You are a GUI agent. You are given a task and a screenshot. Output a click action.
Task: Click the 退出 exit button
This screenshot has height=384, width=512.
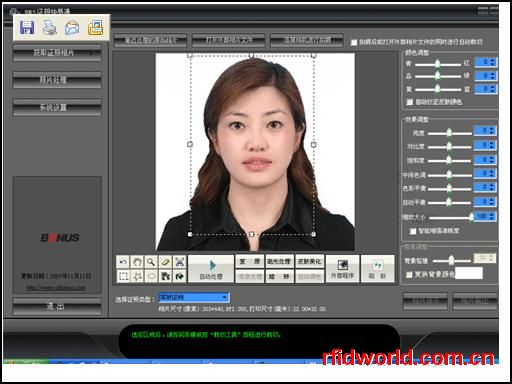tap(57, 306)
